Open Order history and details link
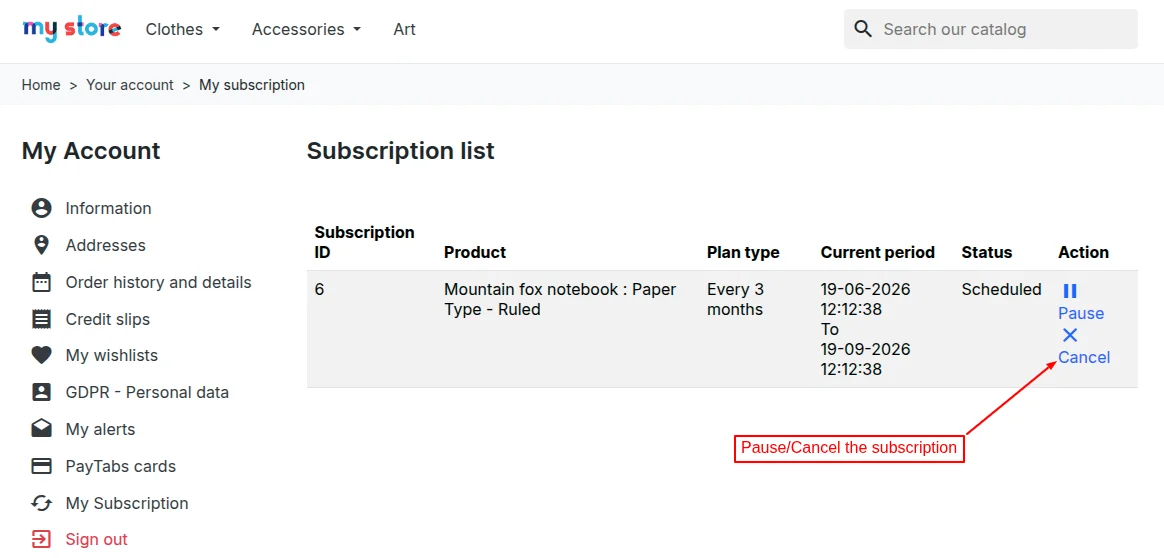The image size is (1164, 558). (158, 282)
